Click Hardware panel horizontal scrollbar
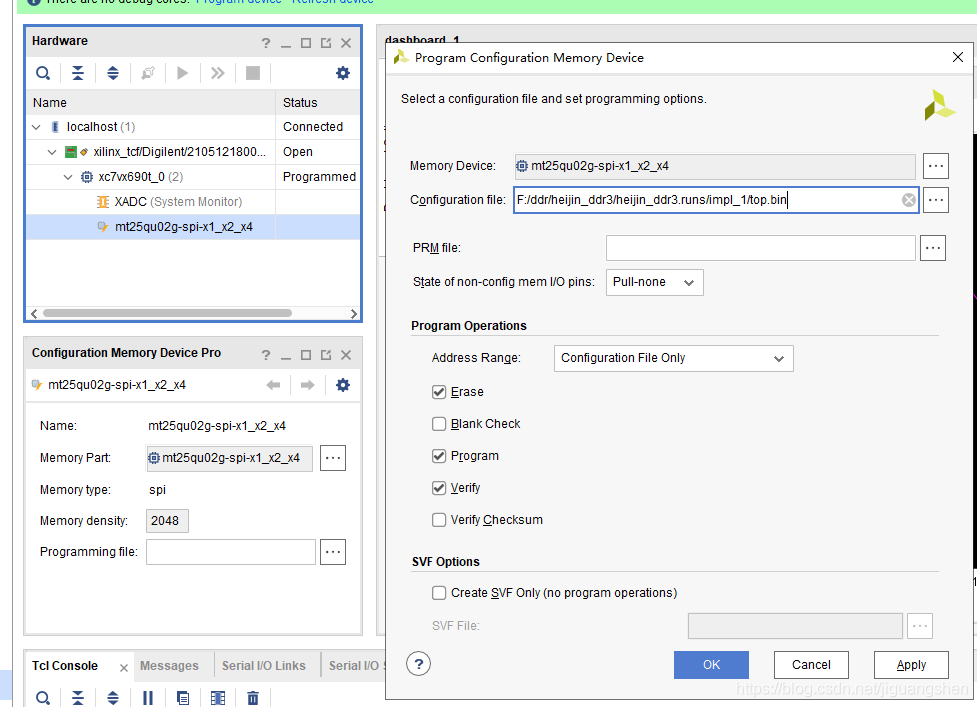This screenshot has height=707, width=977. click(167, 313)
